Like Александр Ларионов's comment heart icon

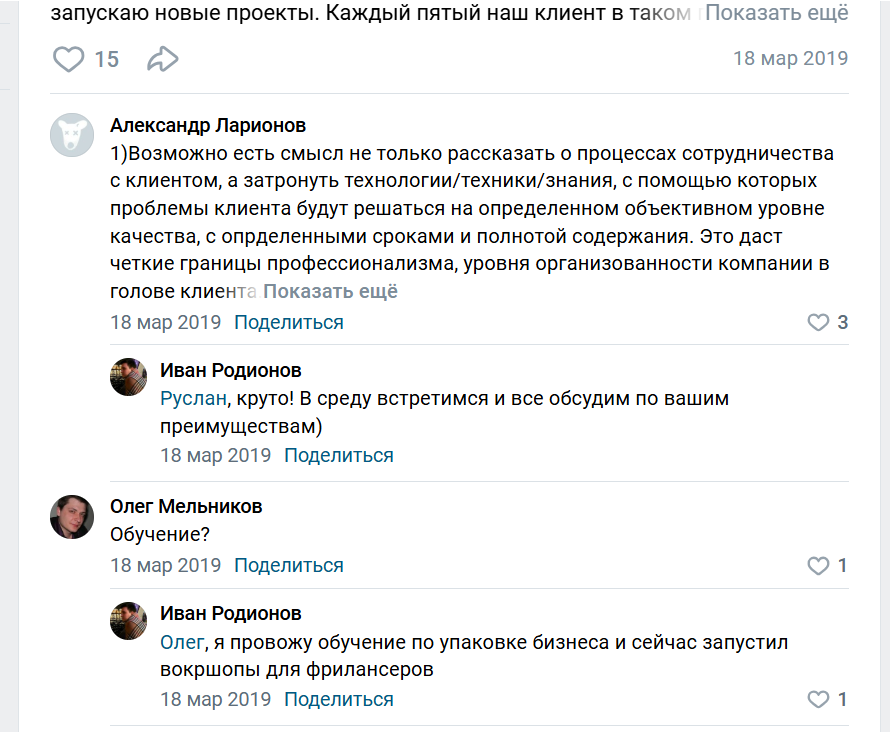tap(820, 322)
